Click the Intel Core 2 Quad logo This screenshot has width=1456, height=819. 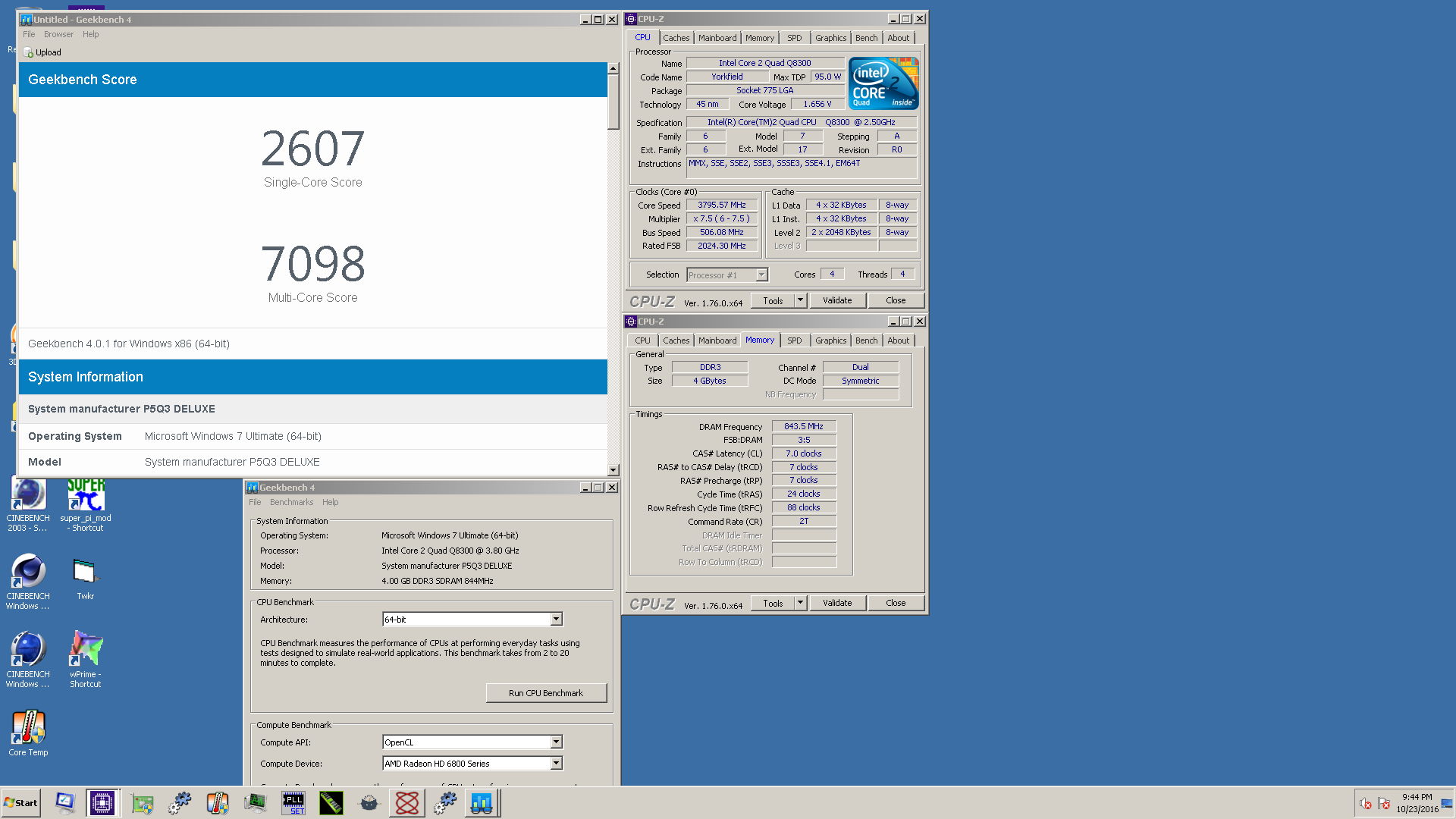[x=883, y=83]
